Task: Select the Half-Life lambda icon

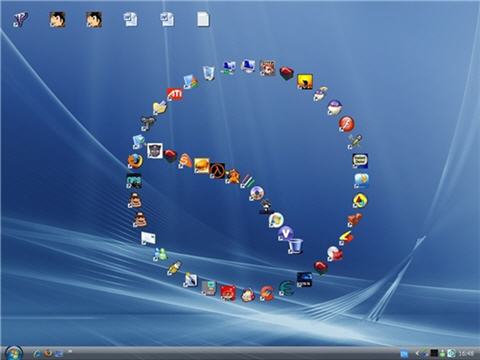Action: (218, 171)
